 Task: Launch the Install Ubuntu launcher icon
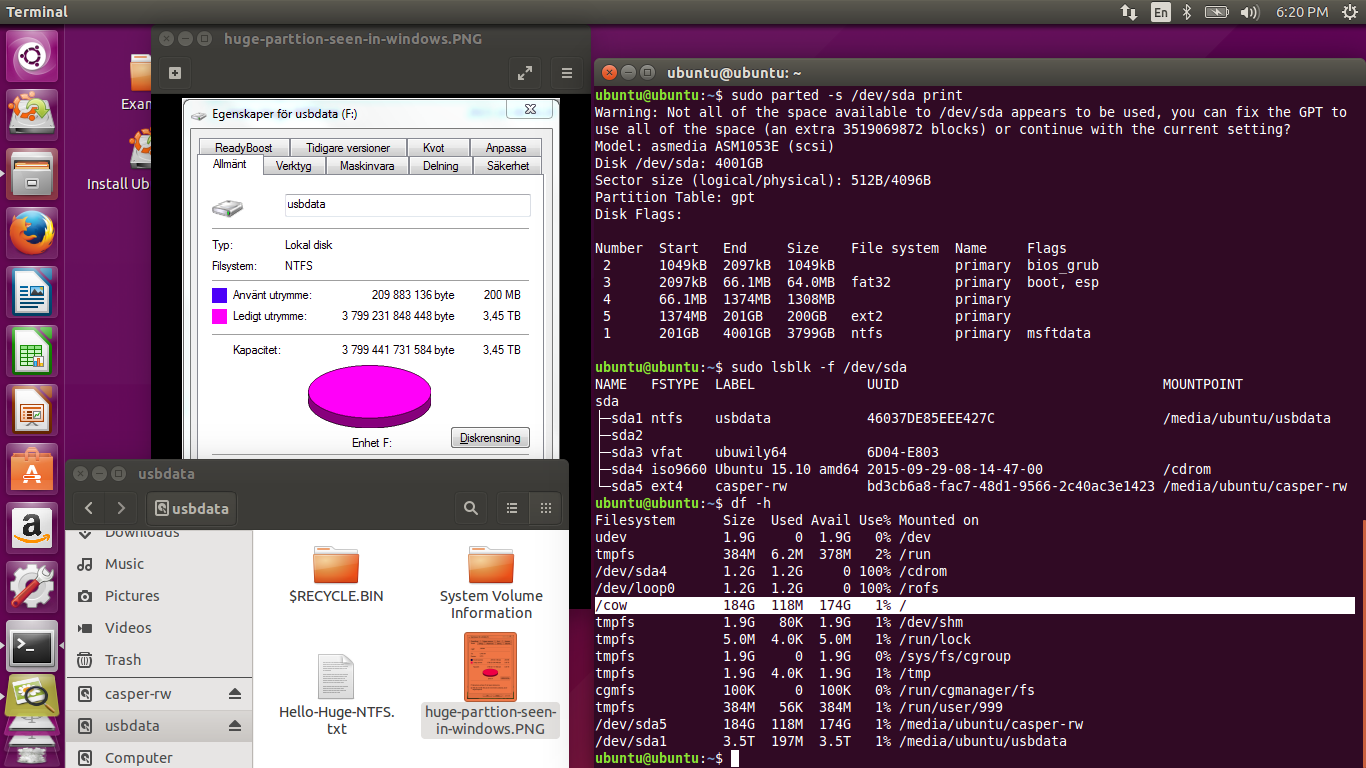[33, 115]
